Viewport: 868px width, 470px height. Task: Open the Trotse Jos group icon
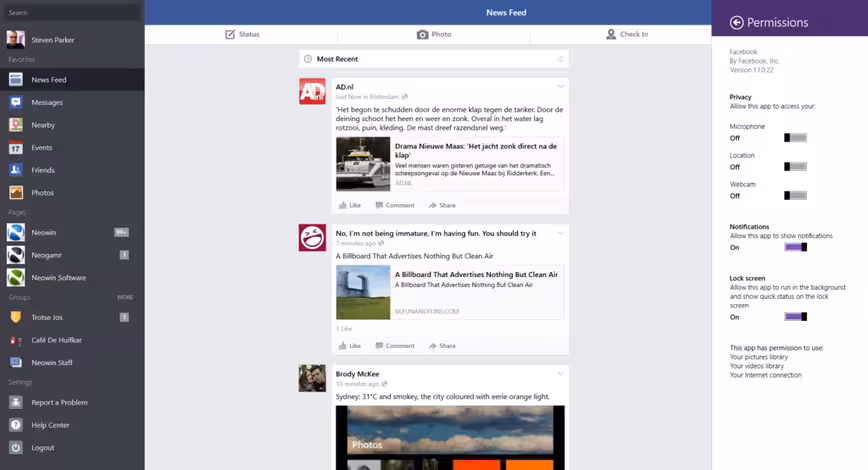click(16, 317)
